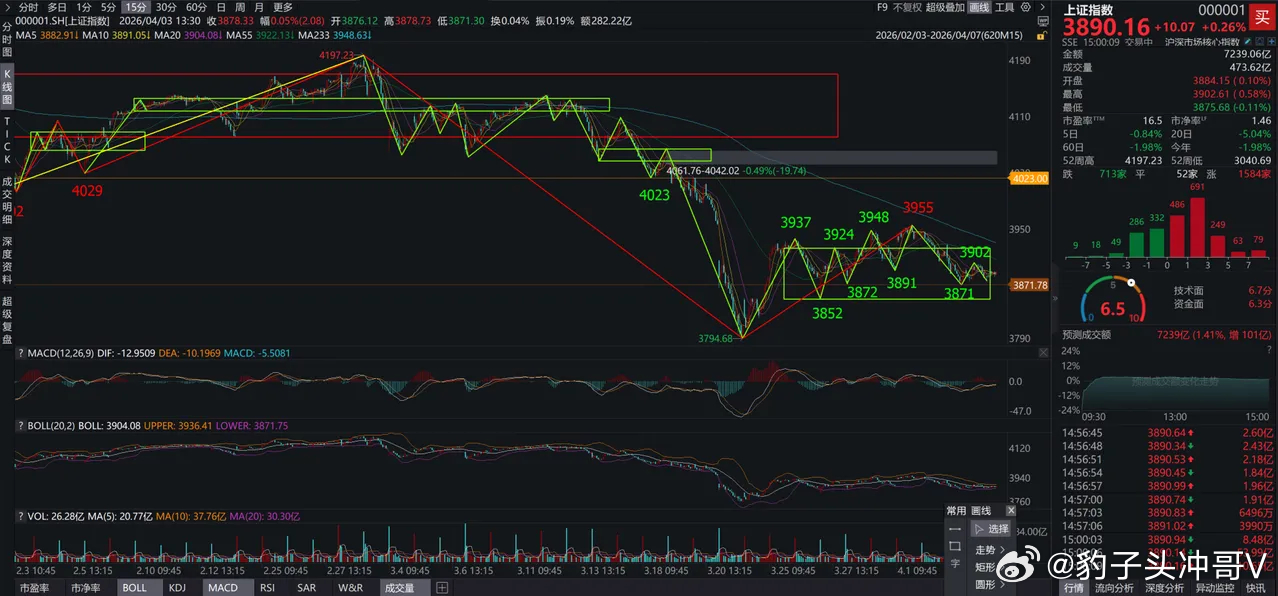This screenshot has height=596, width=1278.
Task: Select the 15分 period
Action: click(x=136, y=7)
